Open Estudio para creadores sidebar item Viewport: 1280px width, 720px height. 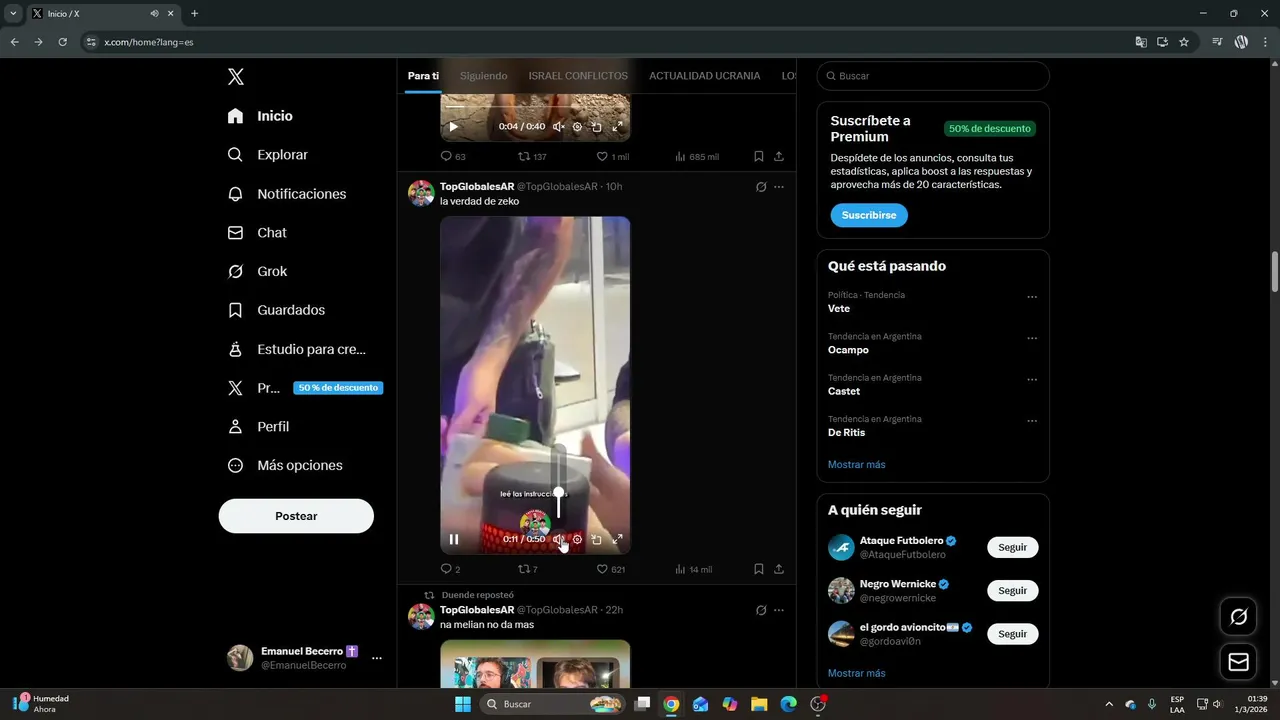tap(296, 349)
